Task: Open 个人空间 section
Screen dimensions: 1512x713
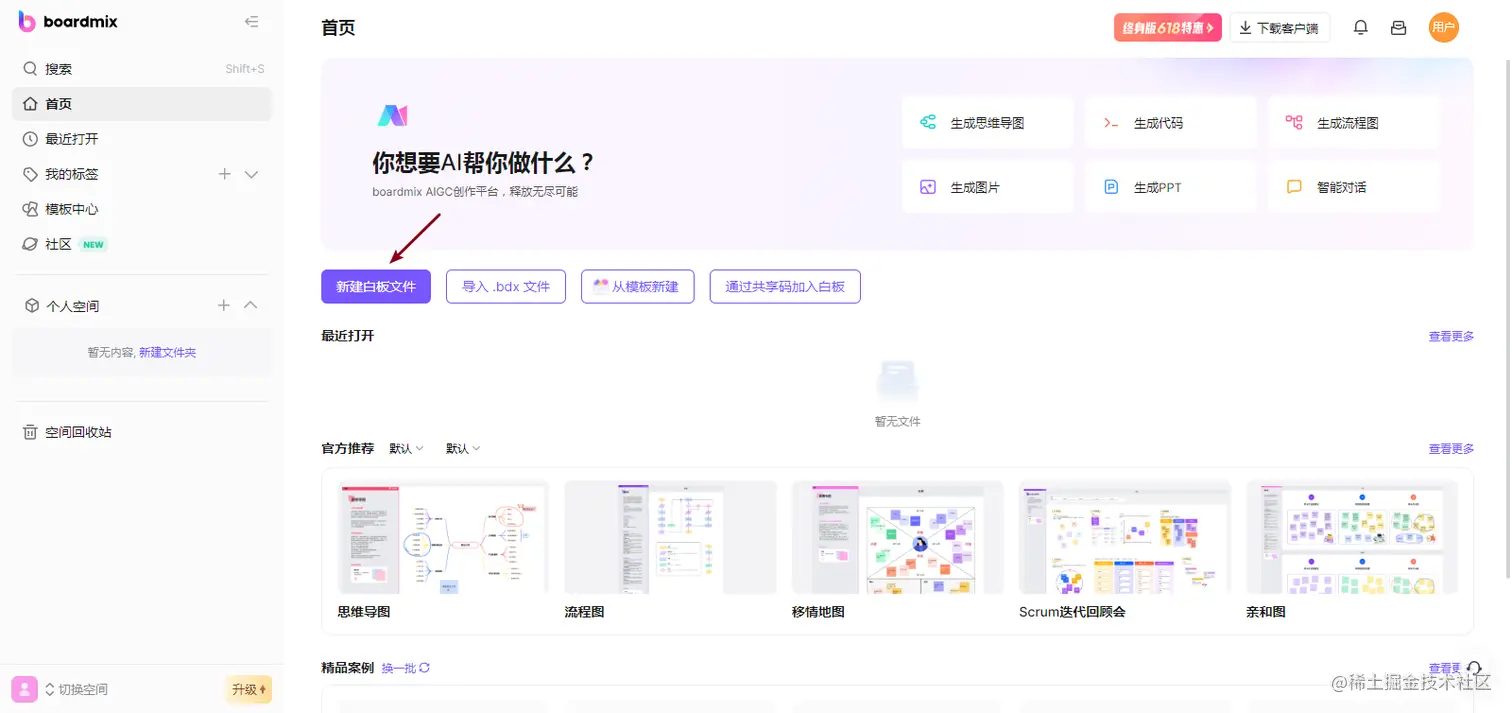Action: pyautogui.click(x=72, y=306)
